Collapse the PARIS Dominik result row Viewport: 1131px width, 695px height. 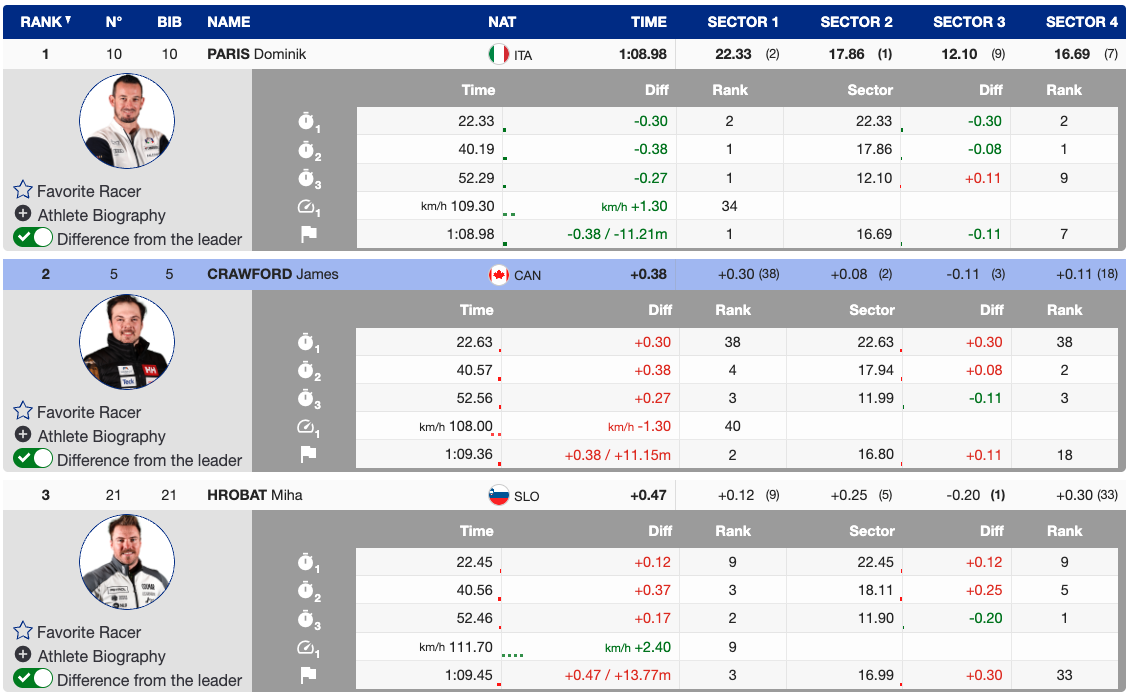[x=256, y=54]
